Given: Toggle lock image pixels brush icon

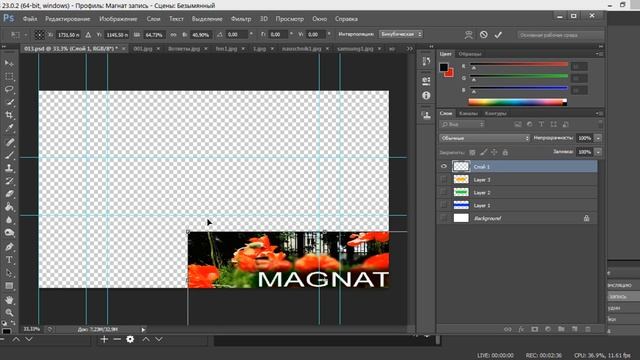Looking at the screenshot, I should tap(483, 152).
